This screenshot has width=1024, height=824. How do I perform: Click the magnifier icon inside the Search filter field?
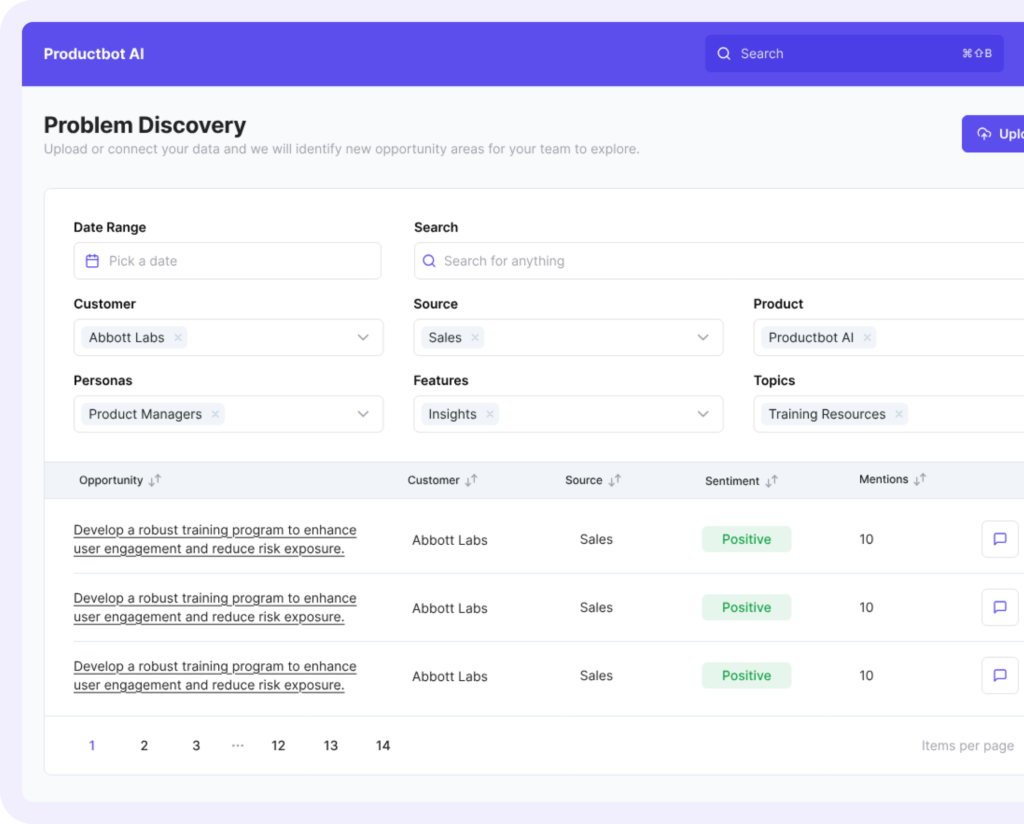[x=428, y=260]
